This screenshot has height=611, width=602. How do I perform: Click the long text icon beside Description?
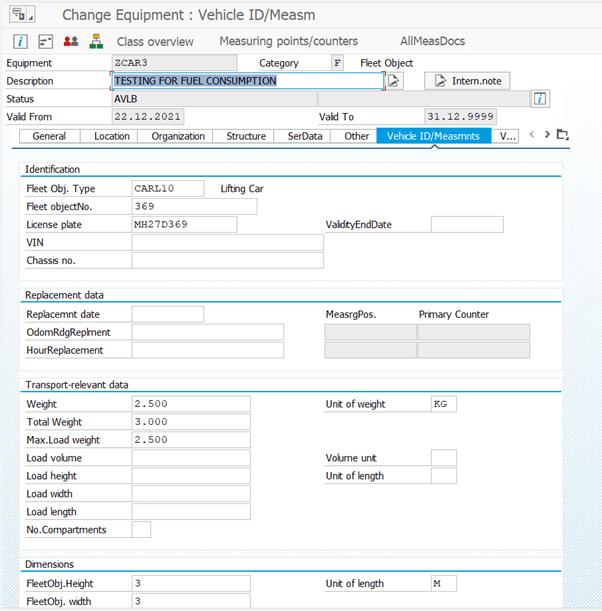click(x=394, y=81)
